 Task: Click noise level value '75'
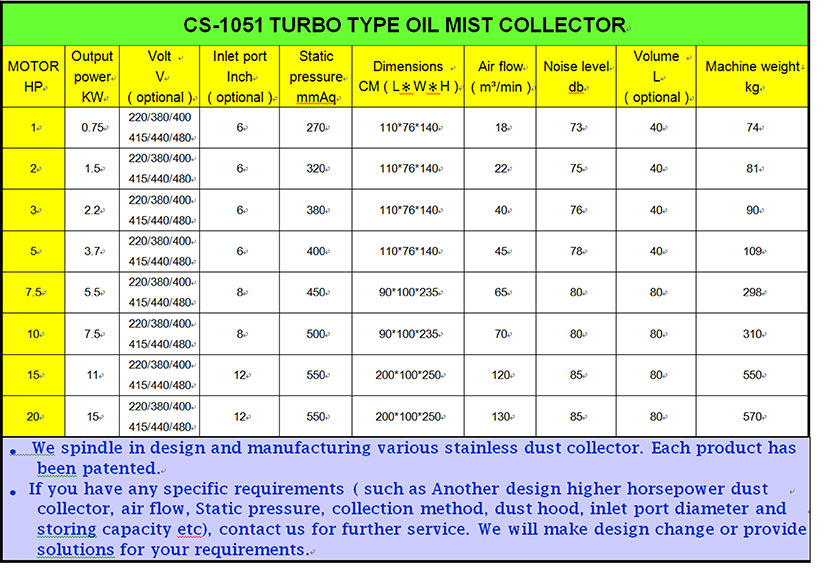[577, 168]
